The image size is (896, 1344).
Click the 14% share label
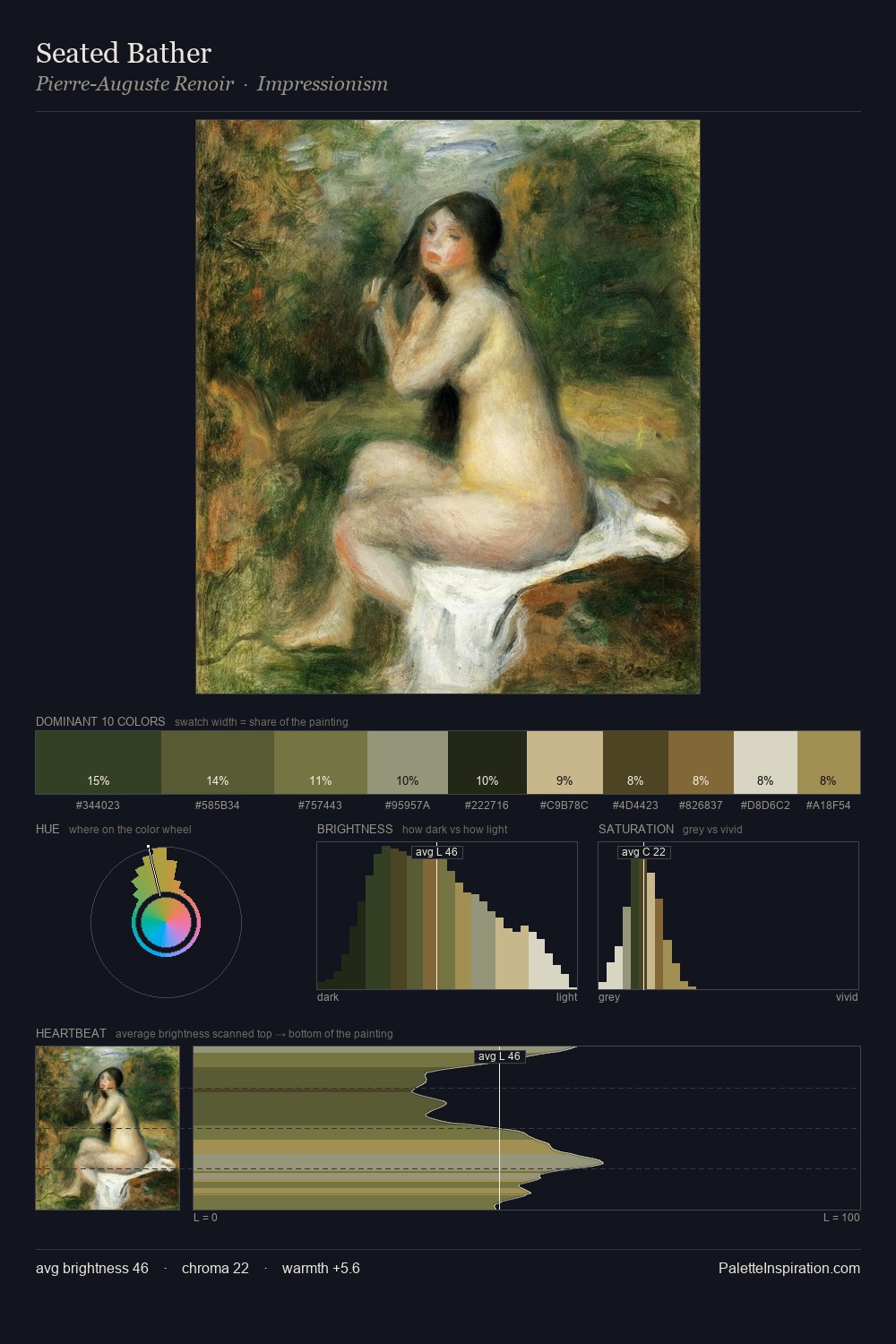point(218,781)
